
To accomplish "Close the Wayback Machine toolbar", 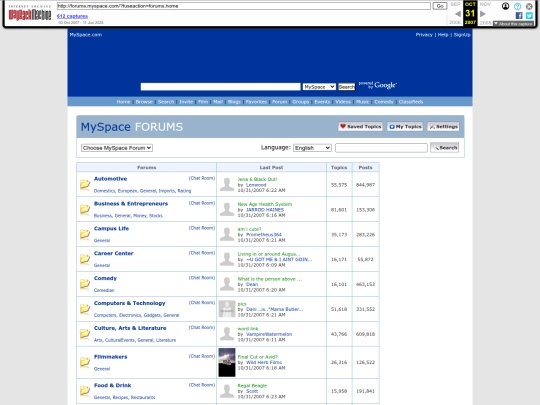I will pyautogui.click(x=529, y=6).
